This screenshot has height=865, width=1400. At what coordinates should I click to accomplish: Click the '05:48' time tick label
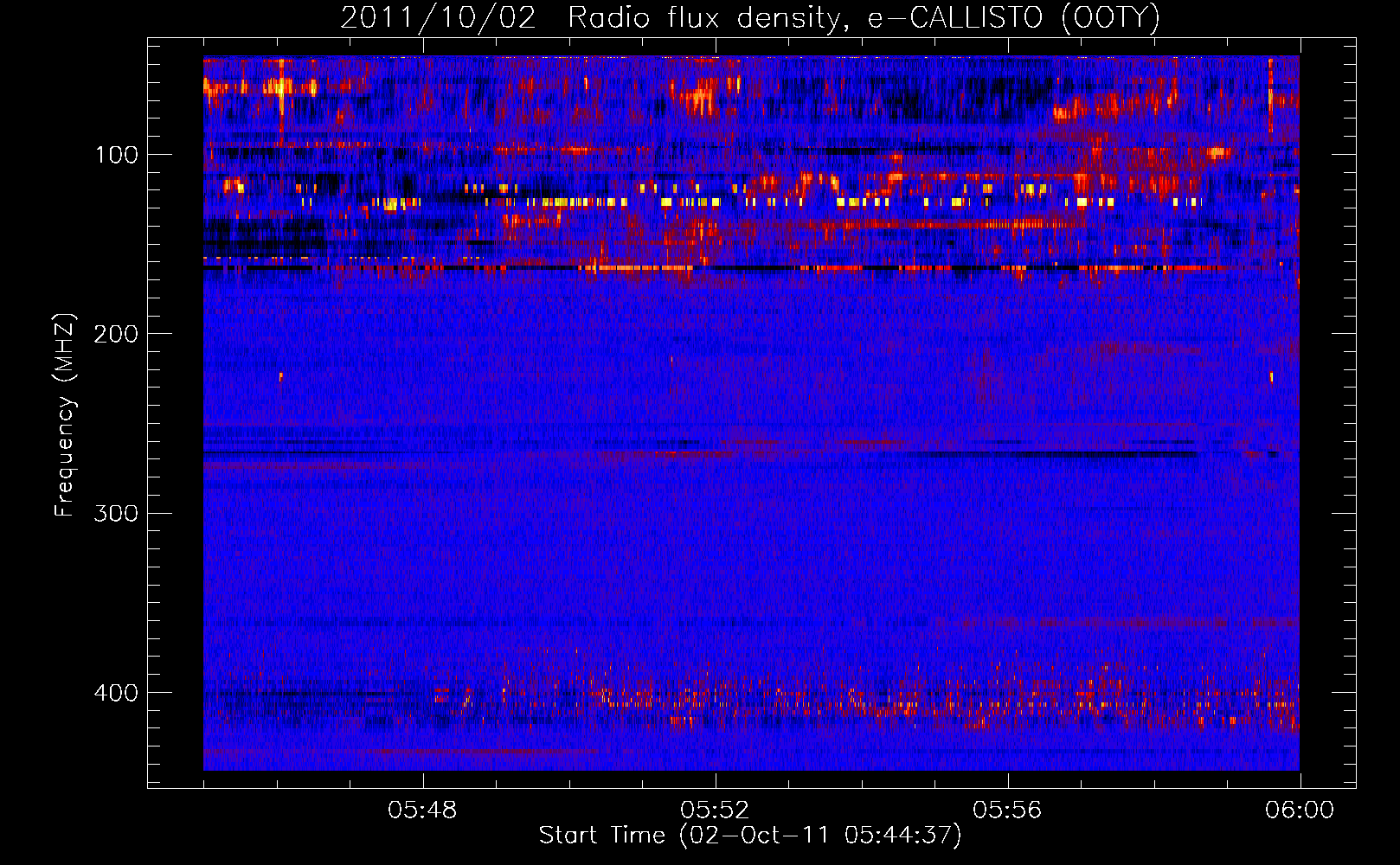tap(422, 811)
